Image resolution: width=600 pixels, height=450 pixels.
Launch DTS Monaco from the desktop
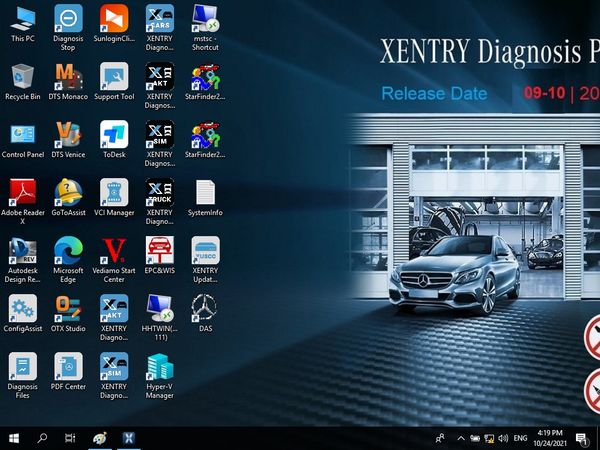(68, 77)
